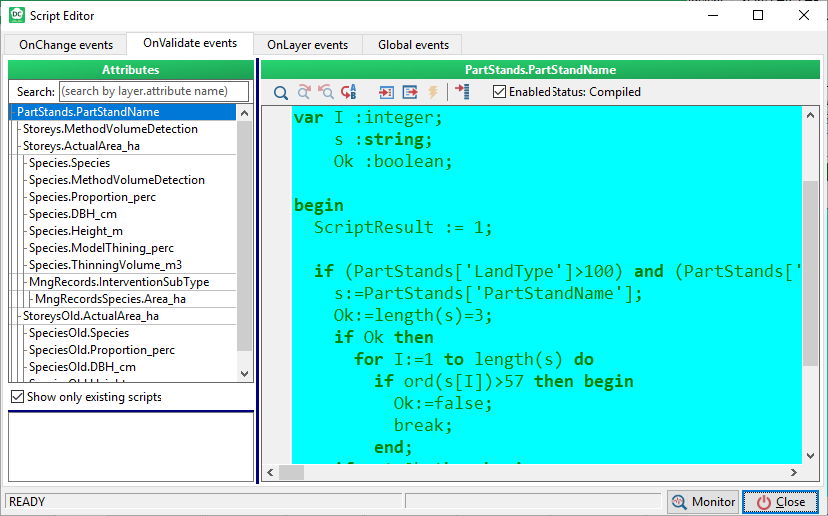Viewport: 828px width, 516px height.
Task: Uncheck Show only existing scripts
Action: click(17, 397)
